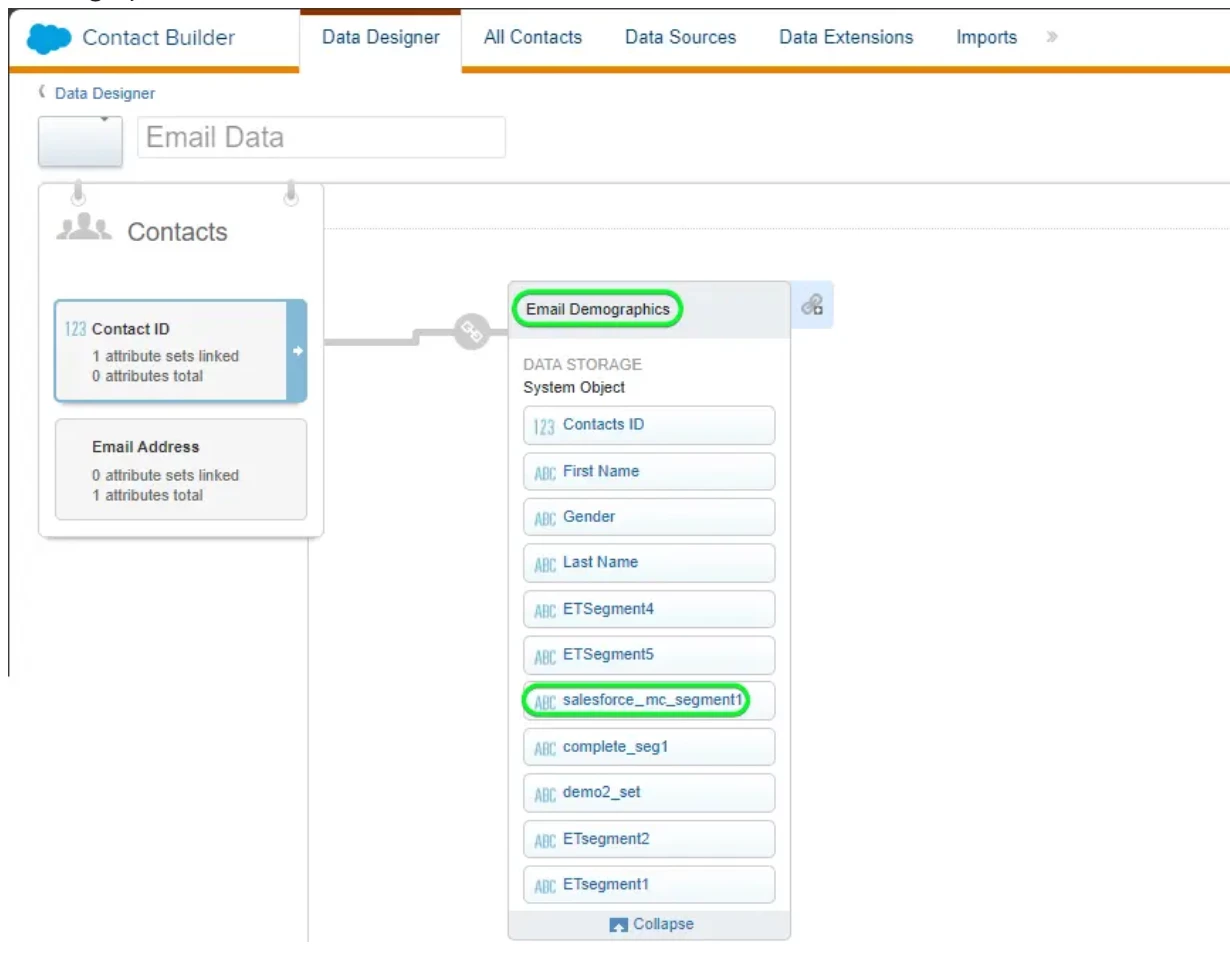The image size is (1230, 976).
Task: Select the demo2_set attribute
Action: point(649,792)
